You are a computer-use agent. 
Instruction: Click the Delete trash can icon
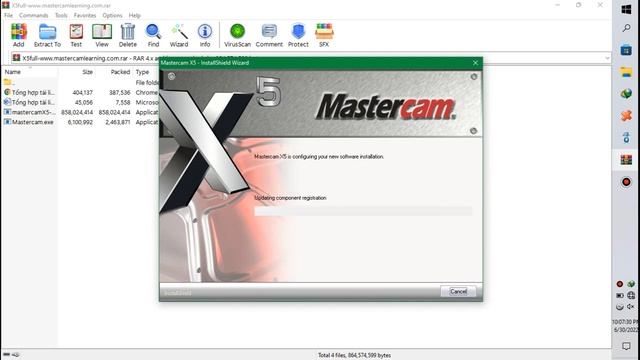click(128, 35)
